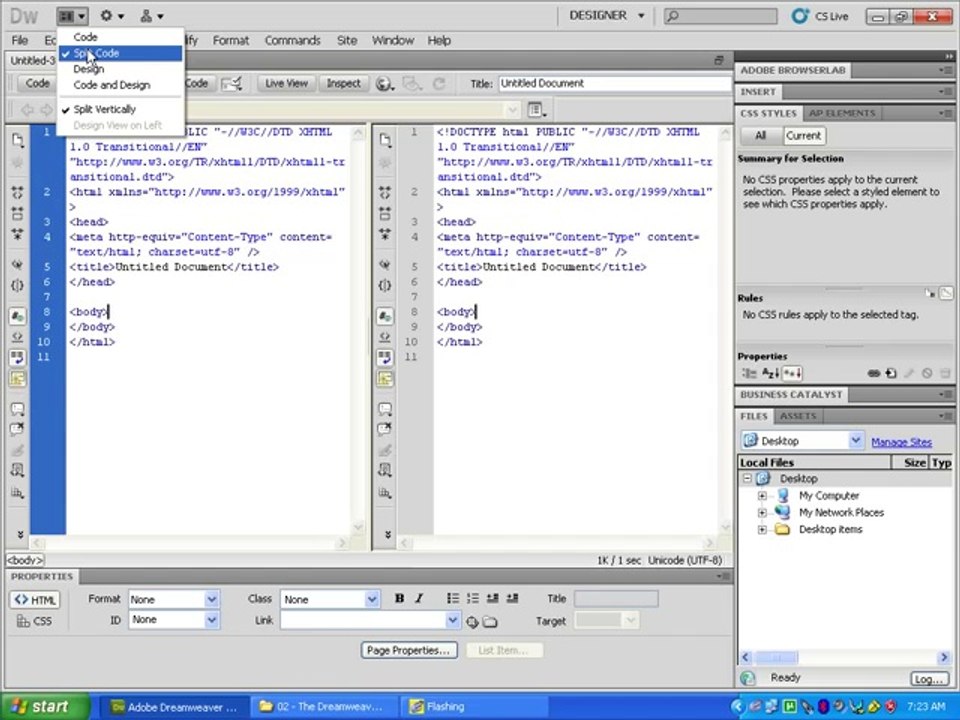Expand the My Computer tree node
Image resolution: width=960 pixels, height=720 pixels.
762,496
